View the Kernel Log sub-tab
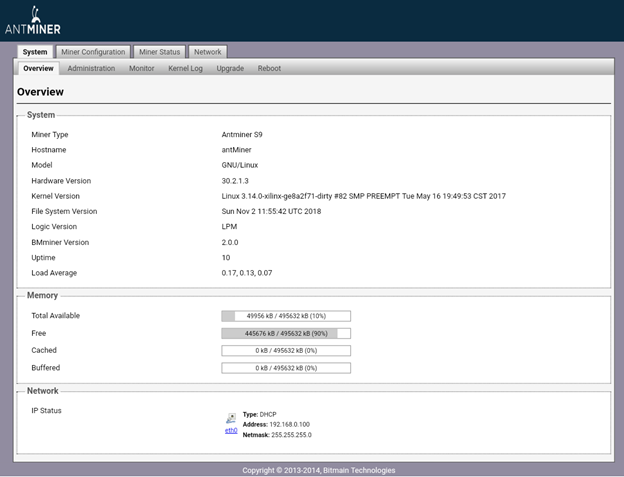The image size is (624, 477). 185,68
